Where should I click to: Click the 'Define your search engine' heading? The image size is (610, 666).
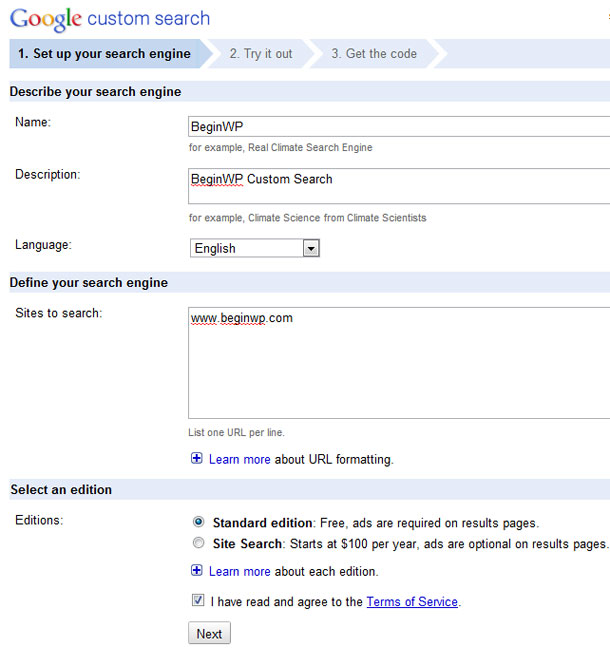point(89,282)
